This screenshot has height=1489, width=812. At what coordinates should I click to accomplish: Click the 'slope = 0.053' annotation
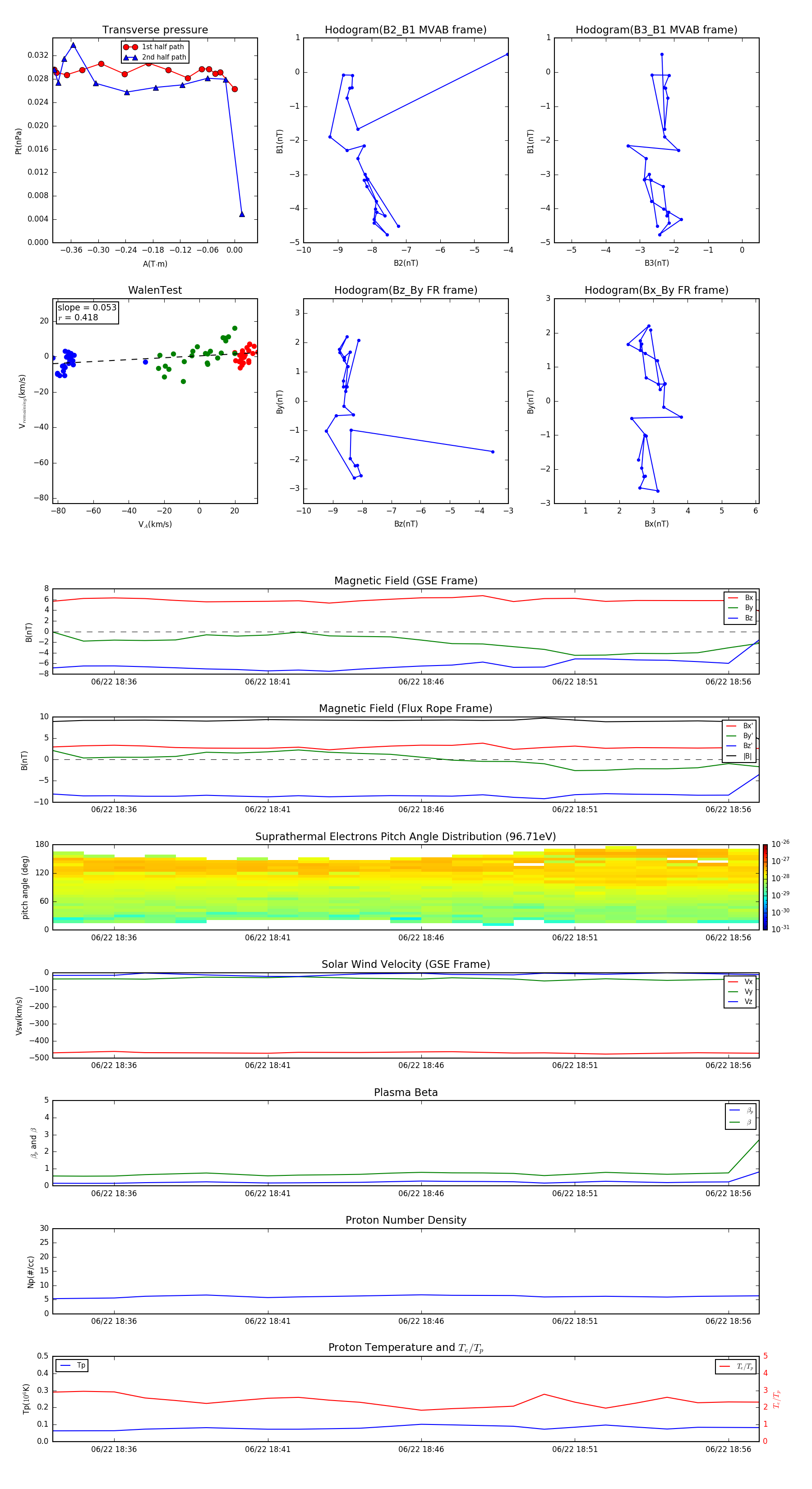pos(87,308)
